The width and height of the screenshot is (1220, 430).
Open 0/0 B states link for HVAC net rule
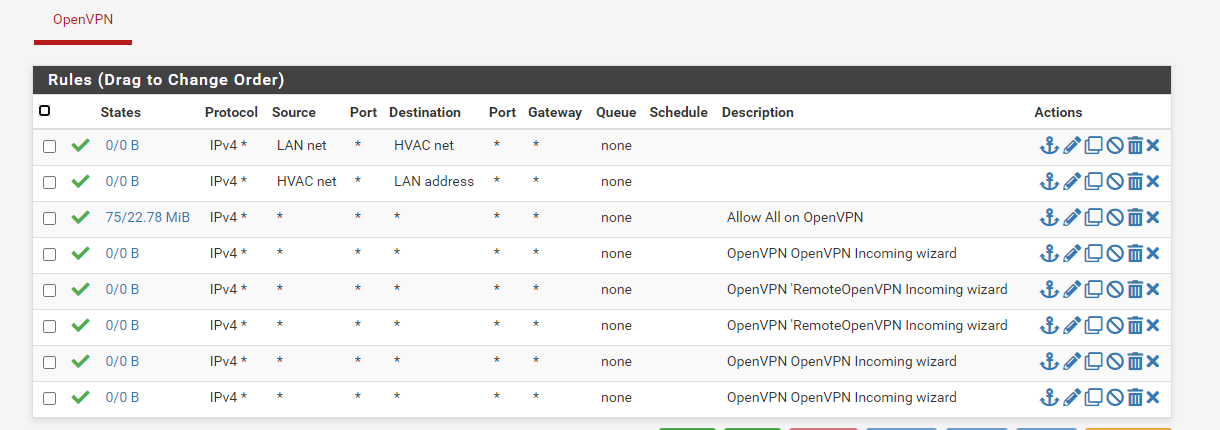pos(122,182)
